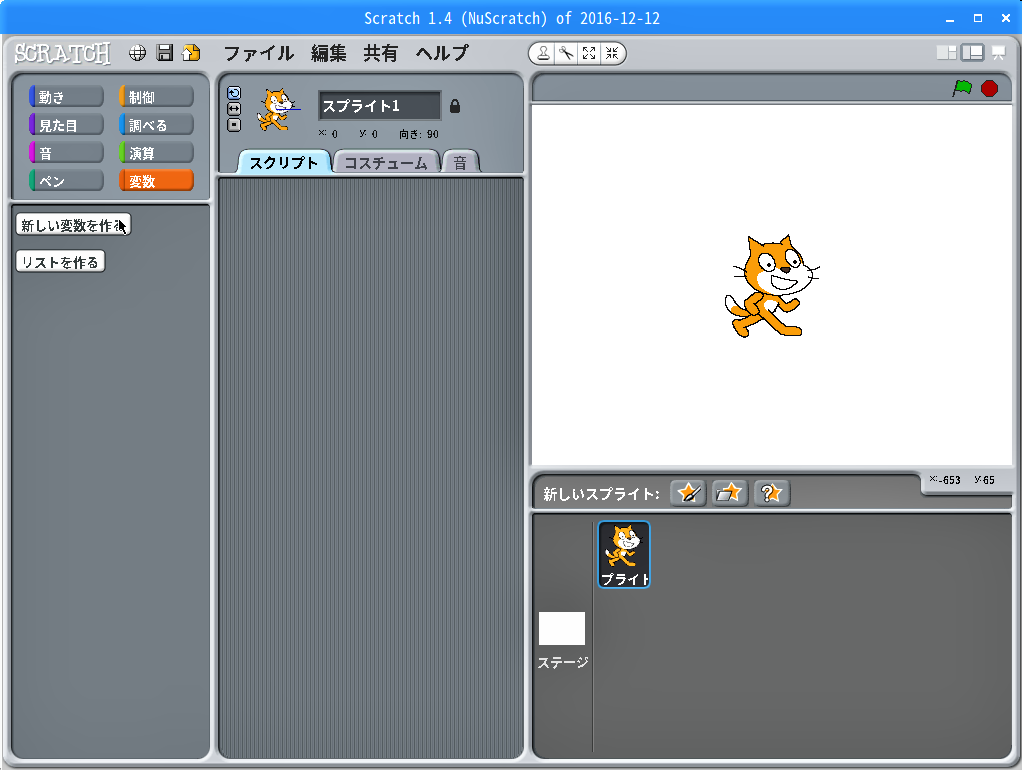Select the ペン block category

(x=66, y=181)
